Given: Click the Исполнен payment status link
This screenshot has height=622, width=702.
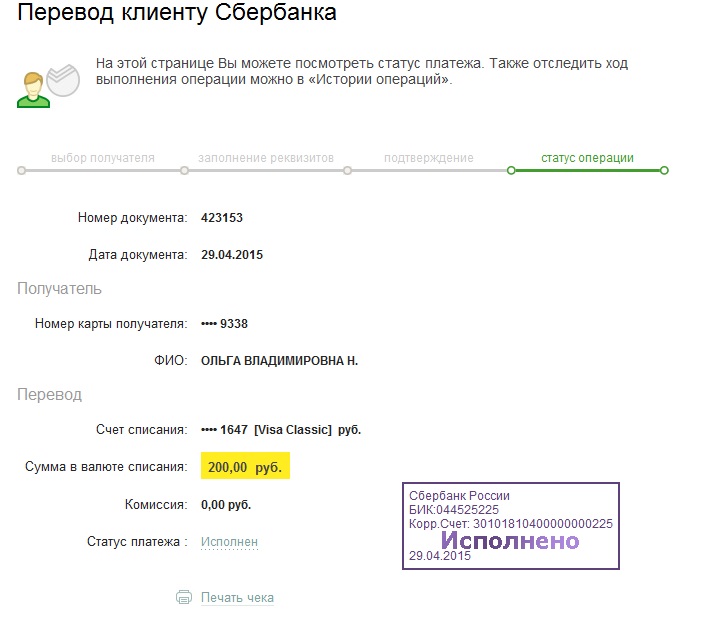Looking at the screenshot, I should (x=229, y=542).
